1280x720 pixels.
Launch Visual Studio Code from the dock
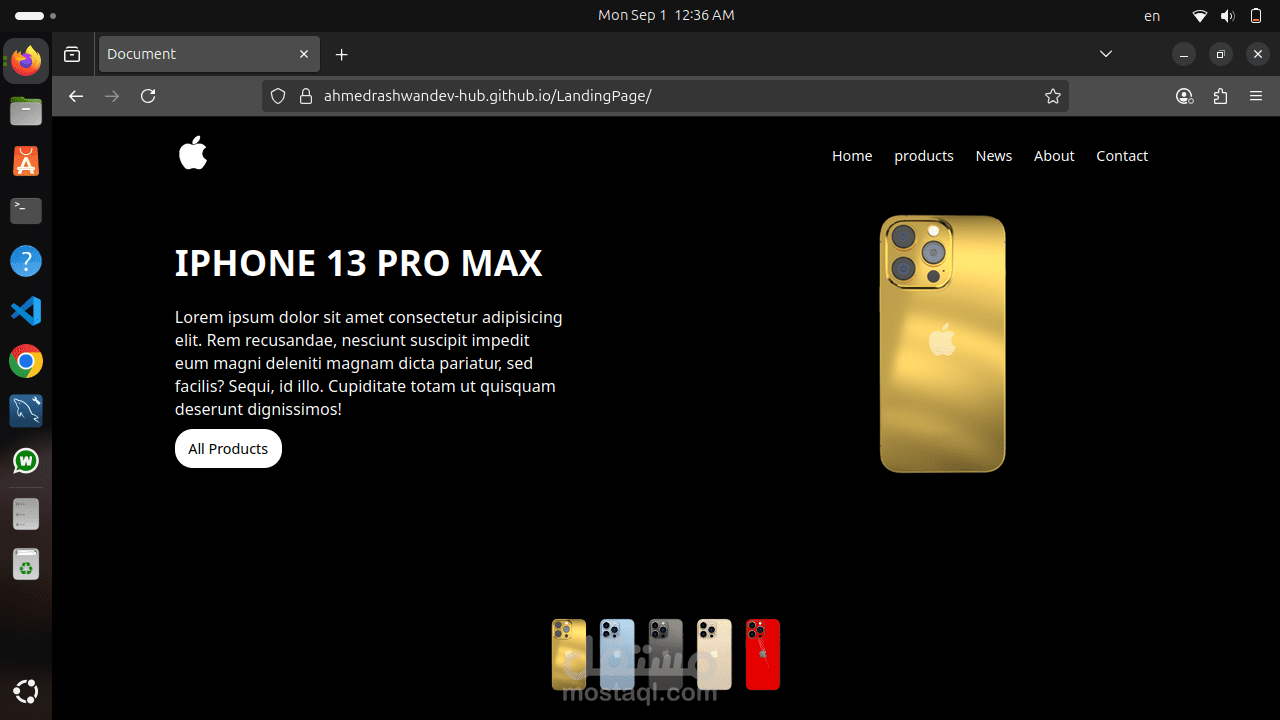[x=26, y=311]
